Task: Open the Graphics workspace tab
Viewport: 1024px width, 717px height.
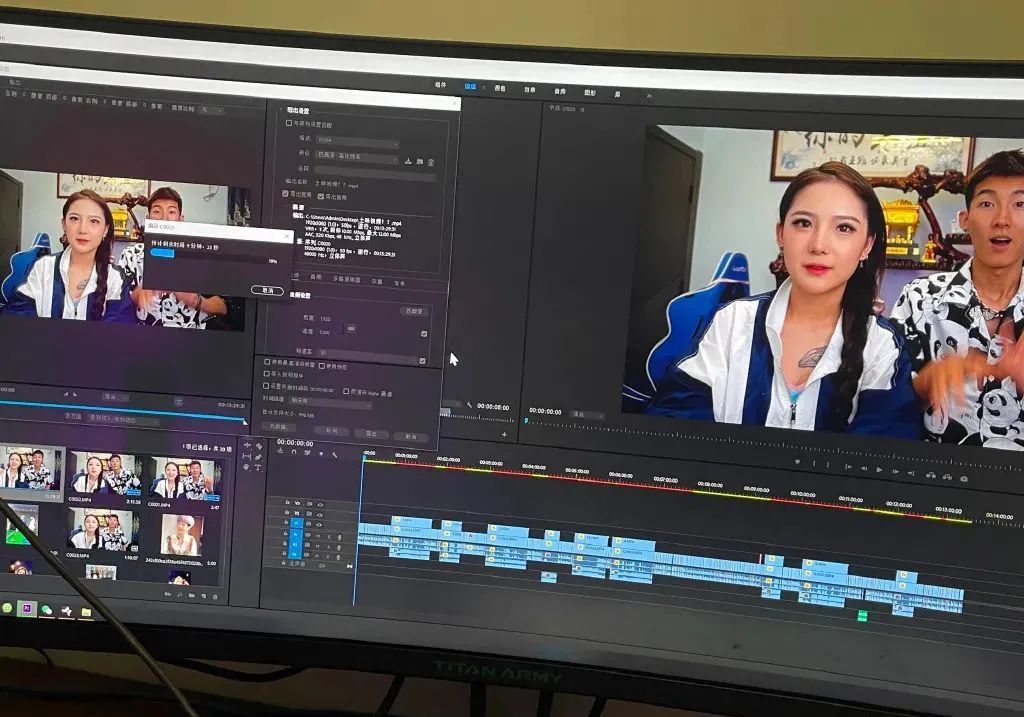Action: 590,93
